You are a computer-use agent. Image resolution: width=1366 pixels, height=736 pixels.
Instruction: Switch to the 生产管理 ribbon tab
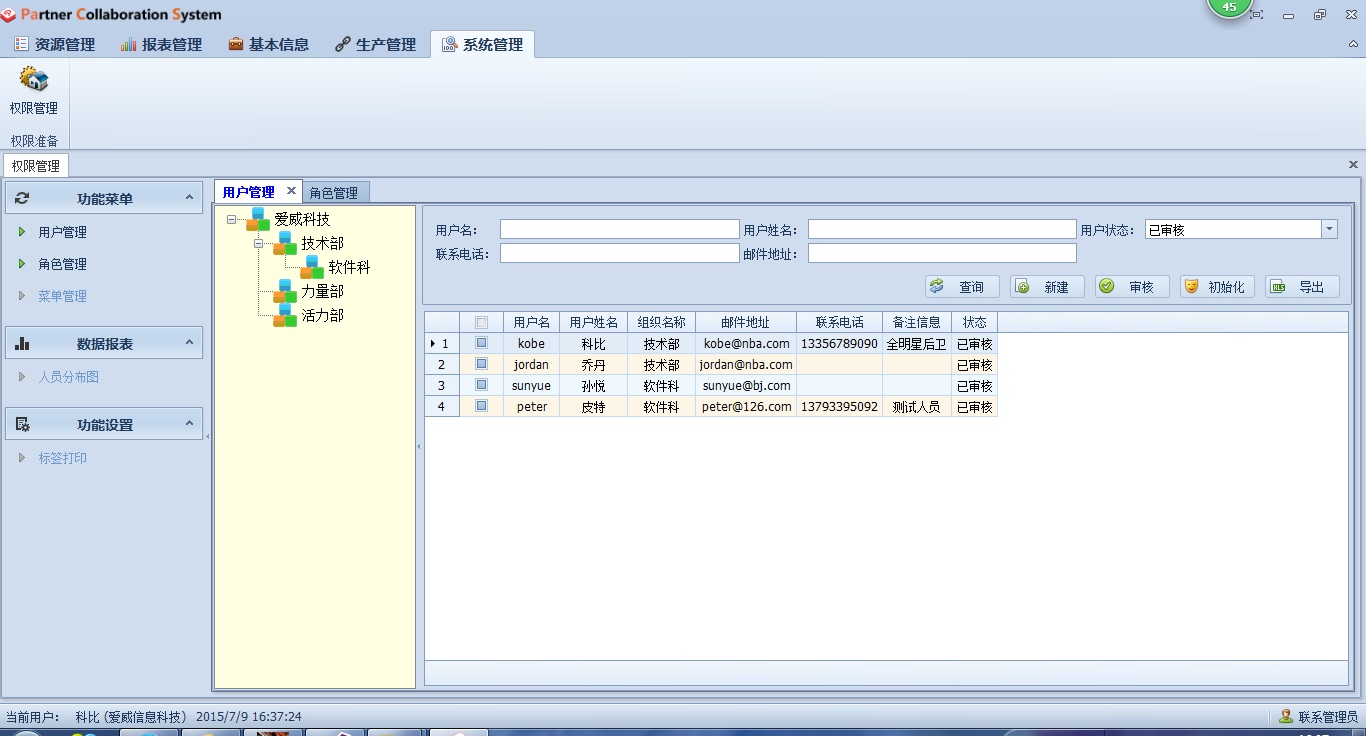pos(376,44)
